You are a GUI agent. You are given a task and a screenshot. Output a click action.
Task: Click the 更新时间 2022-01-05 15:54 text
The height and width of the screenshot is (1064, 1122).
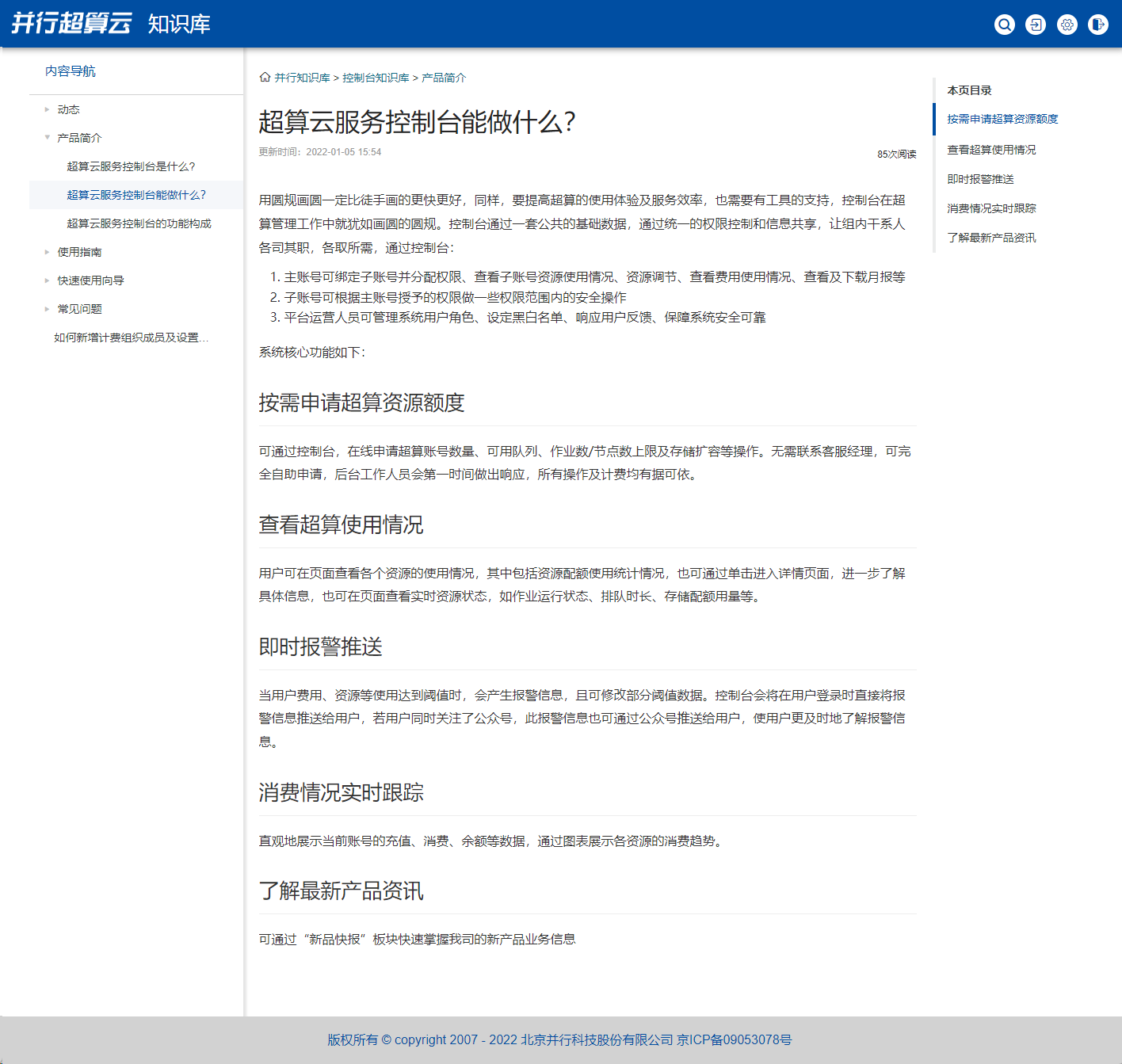[x=320, y=152]
